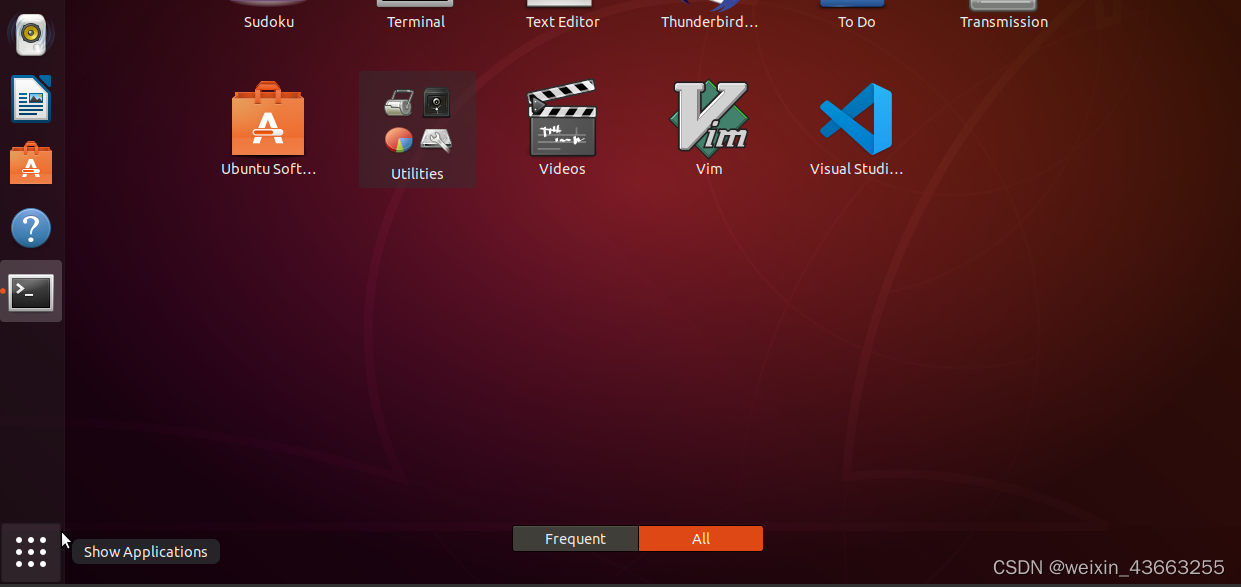The height and width of the screenshot is (587, 1241).
Task: Launch the Videos application
Action: pyautogui.click(x=562, y=129)
